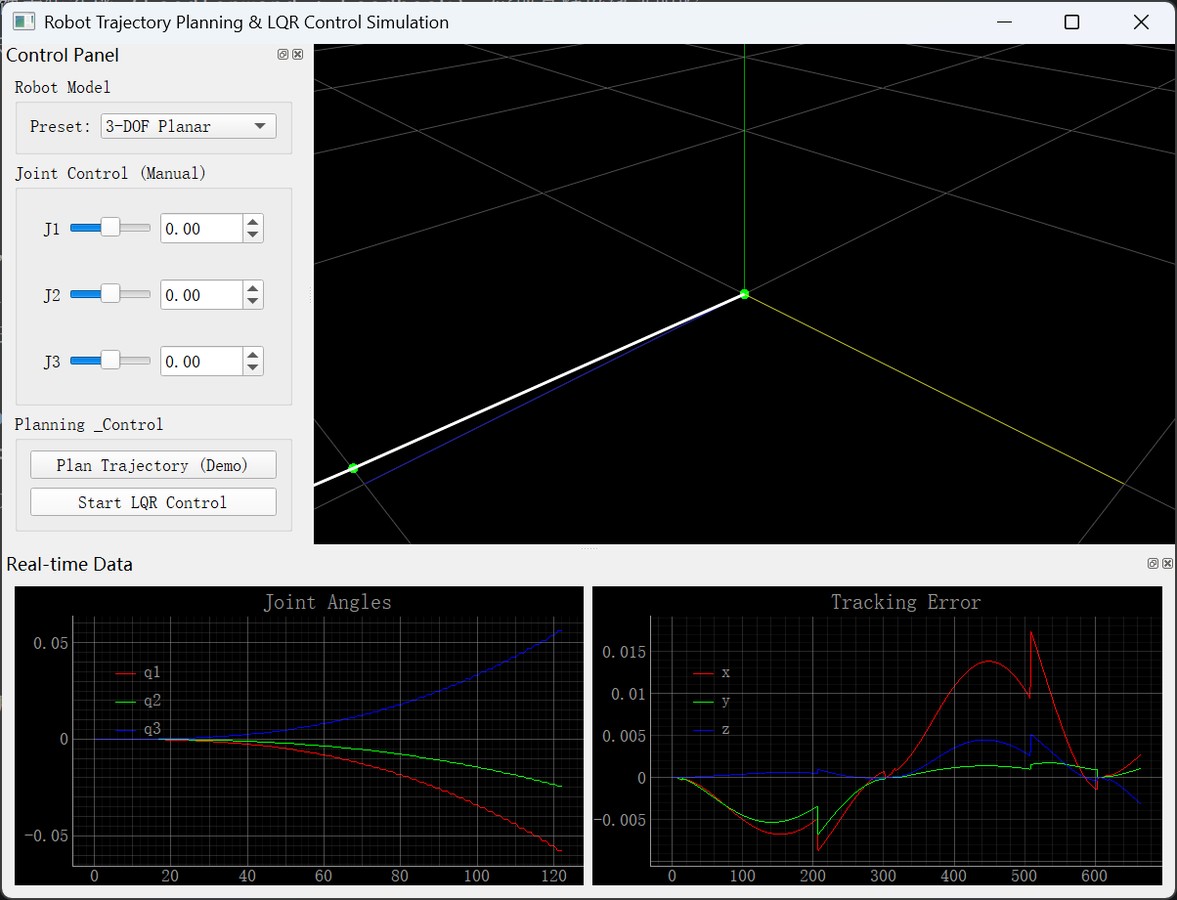Viewport: 1177px width, 900px height.
Task: Maximize the simulation window
Action: point(1071,22)
